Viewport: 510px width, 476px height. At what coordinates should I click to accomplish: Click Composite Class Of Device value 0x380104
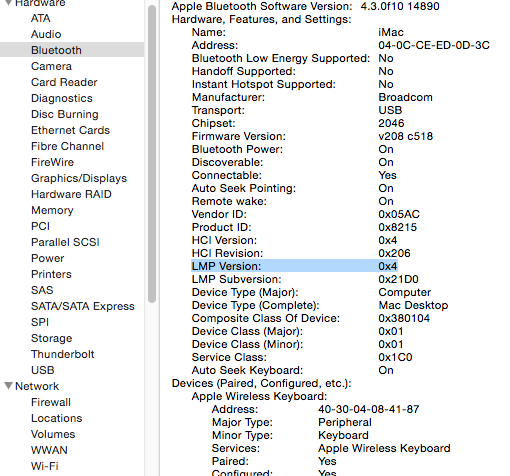point(404,318)
